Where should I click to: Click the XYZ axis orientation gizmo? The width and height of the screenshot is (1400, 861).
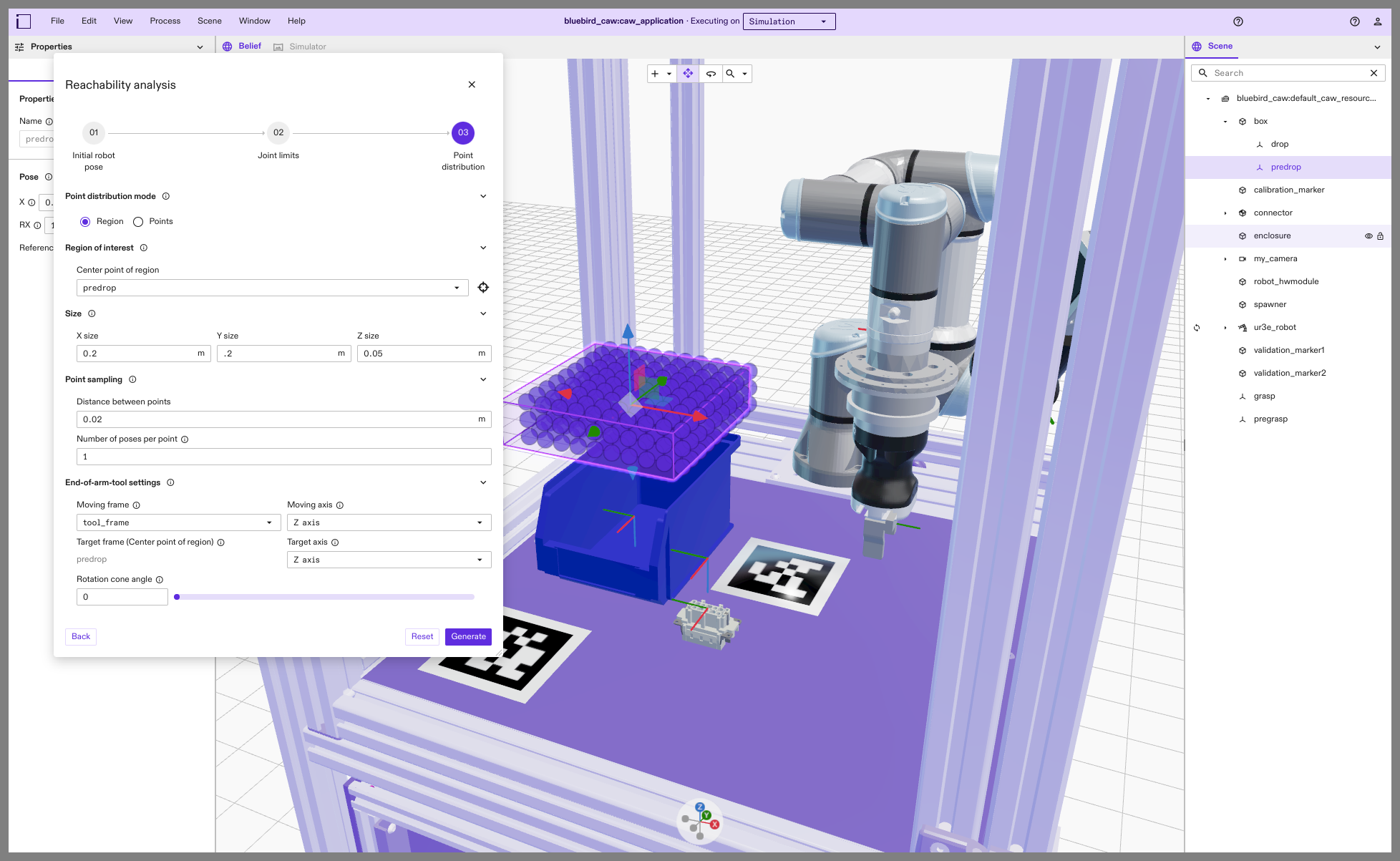700,821
